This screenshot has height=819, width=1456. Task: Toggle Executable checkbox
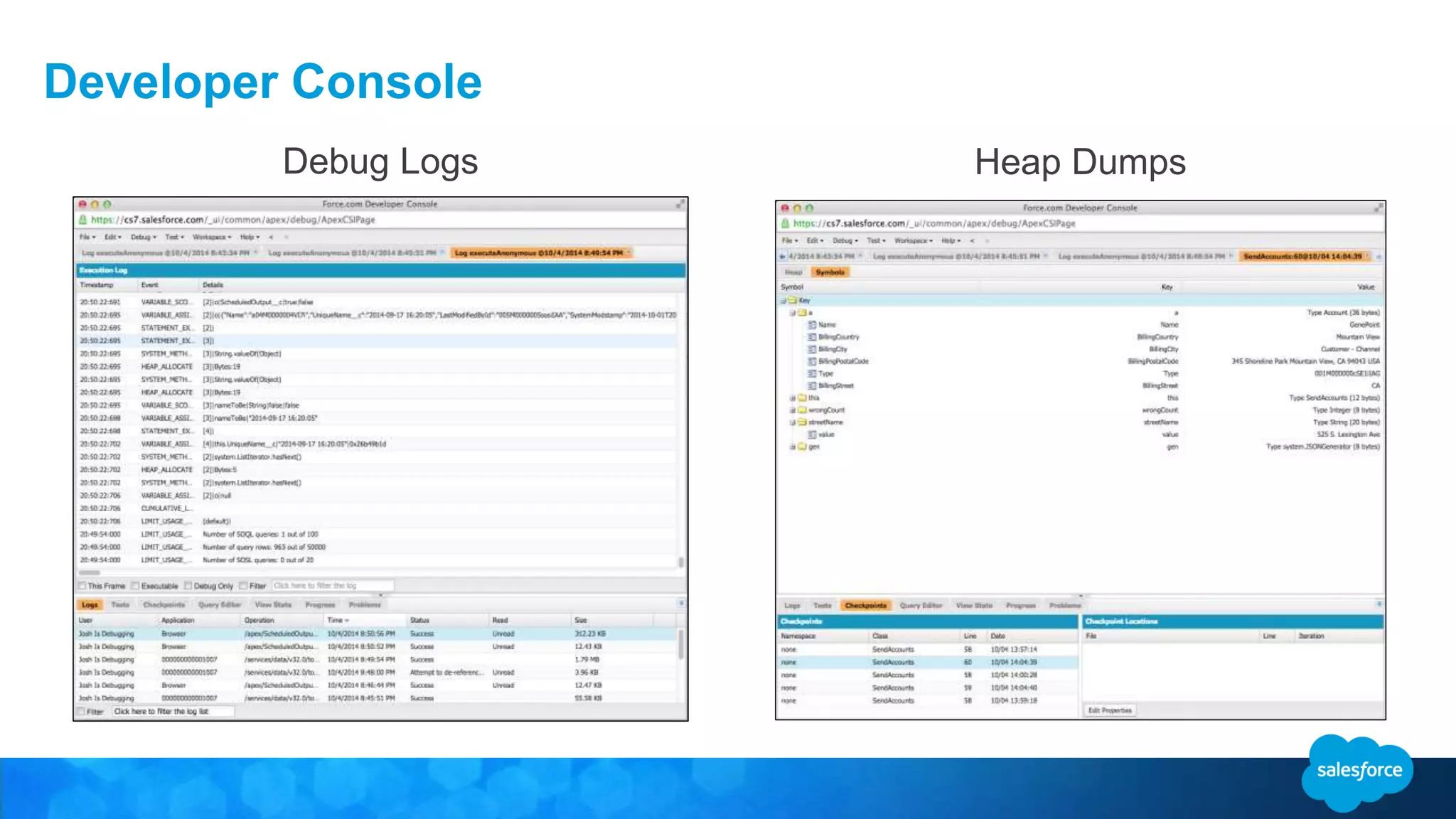135,586
